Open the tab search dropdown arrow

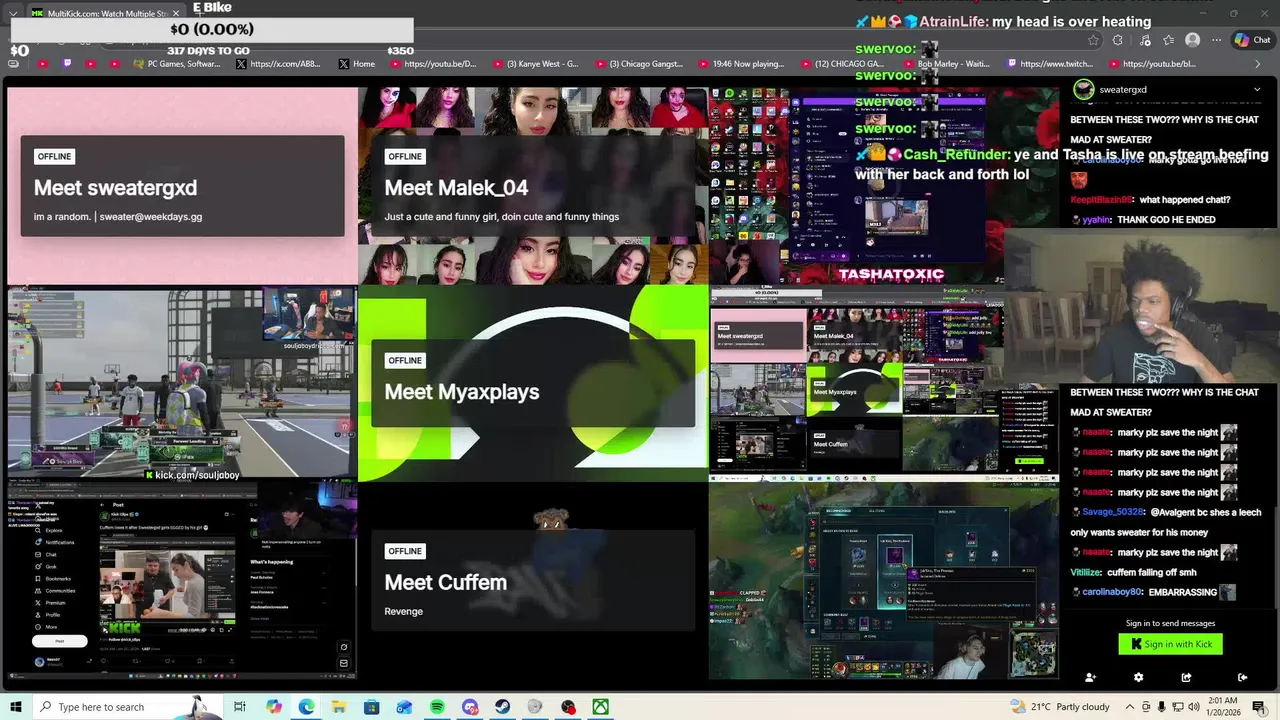(x=13, y=13)
